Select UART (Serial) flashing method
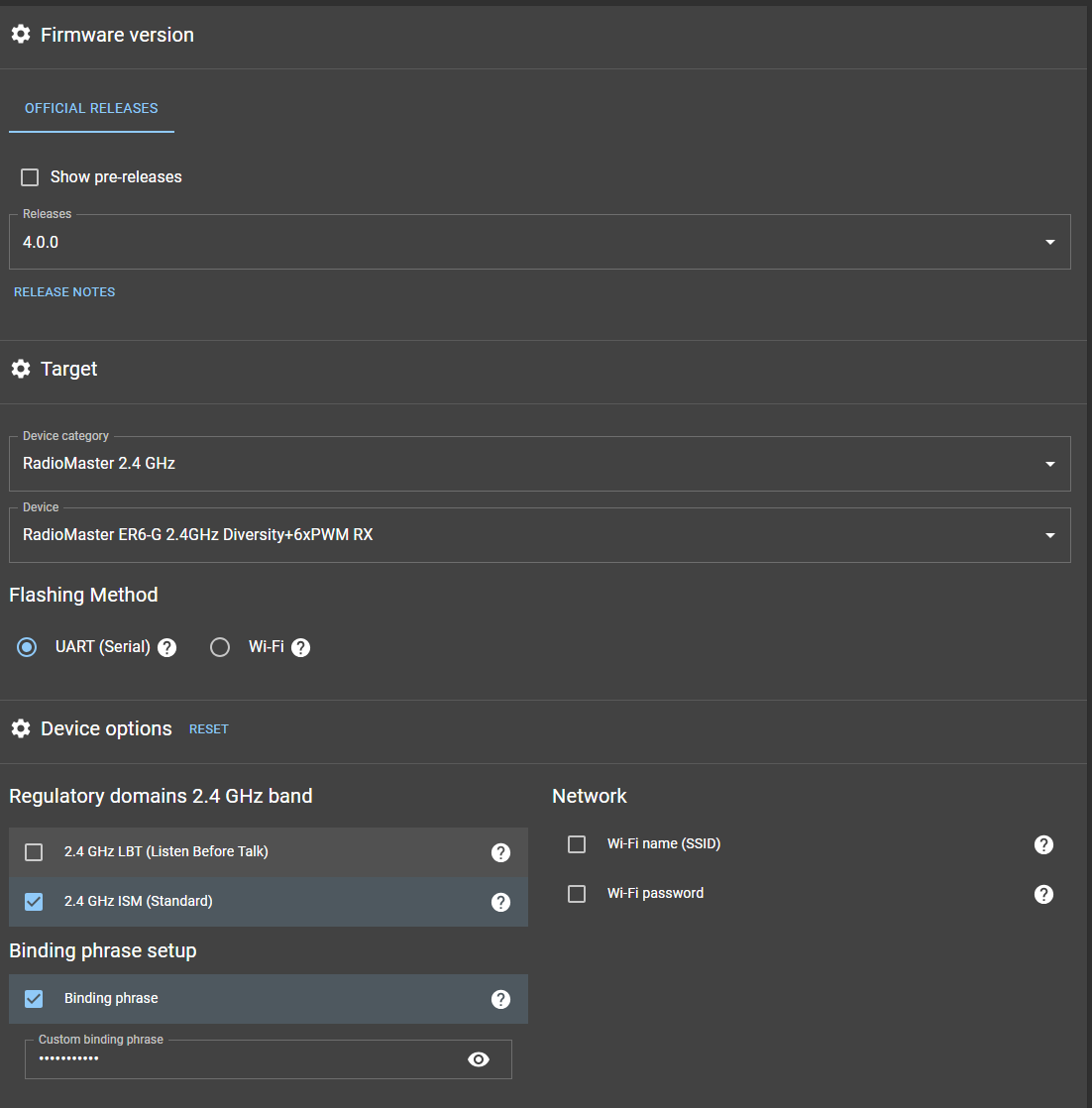This screenshot has width=1092, height=1108. tap(27, 647)
